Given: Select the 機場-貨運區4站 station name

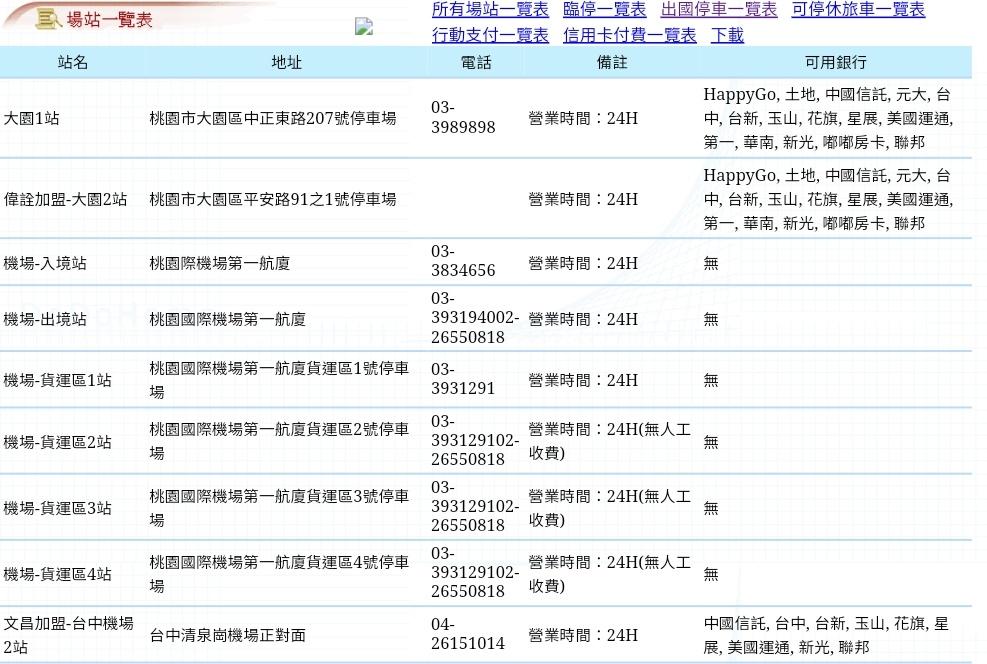Looking at the screenshot, I should 57,574.
